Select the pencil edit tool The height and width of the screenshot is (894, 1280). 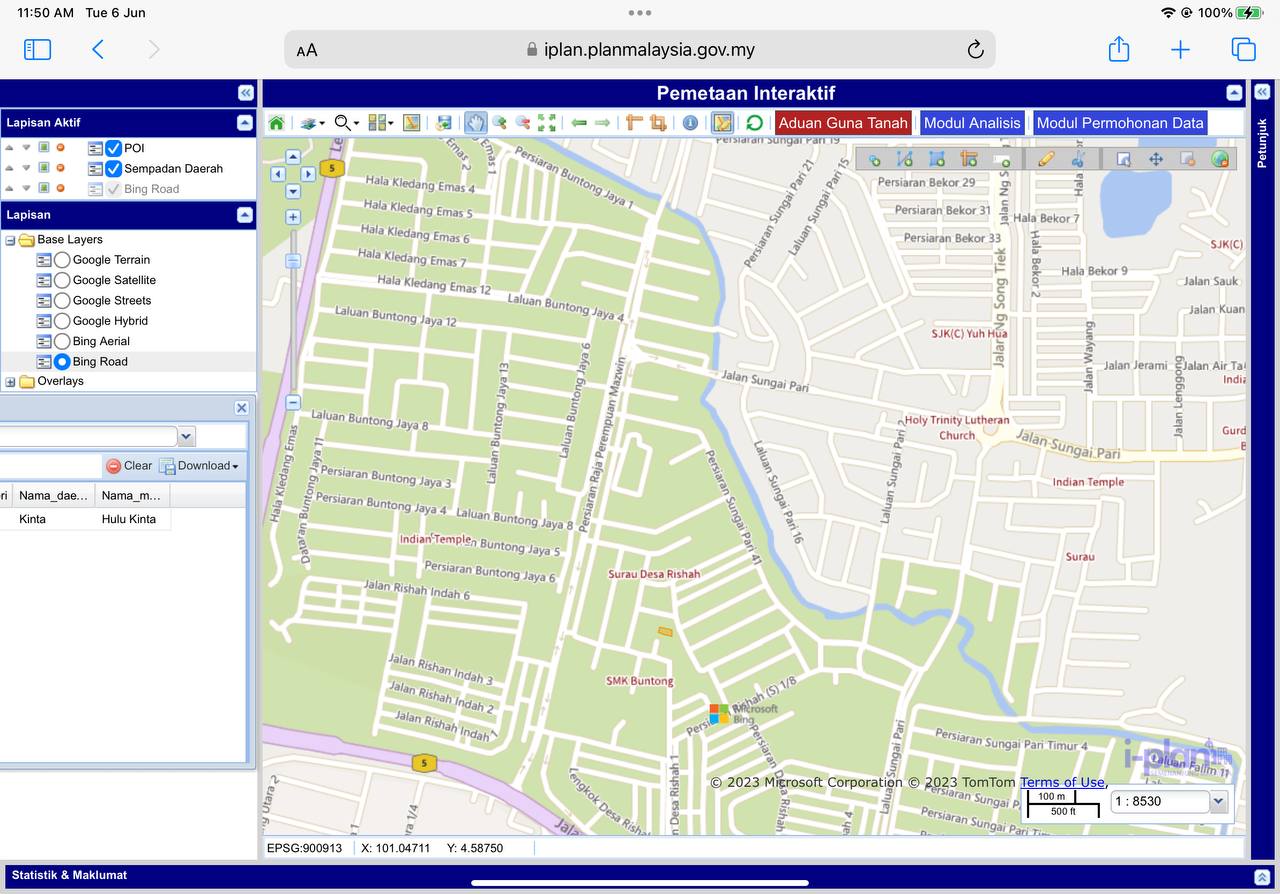[1046, 159]
